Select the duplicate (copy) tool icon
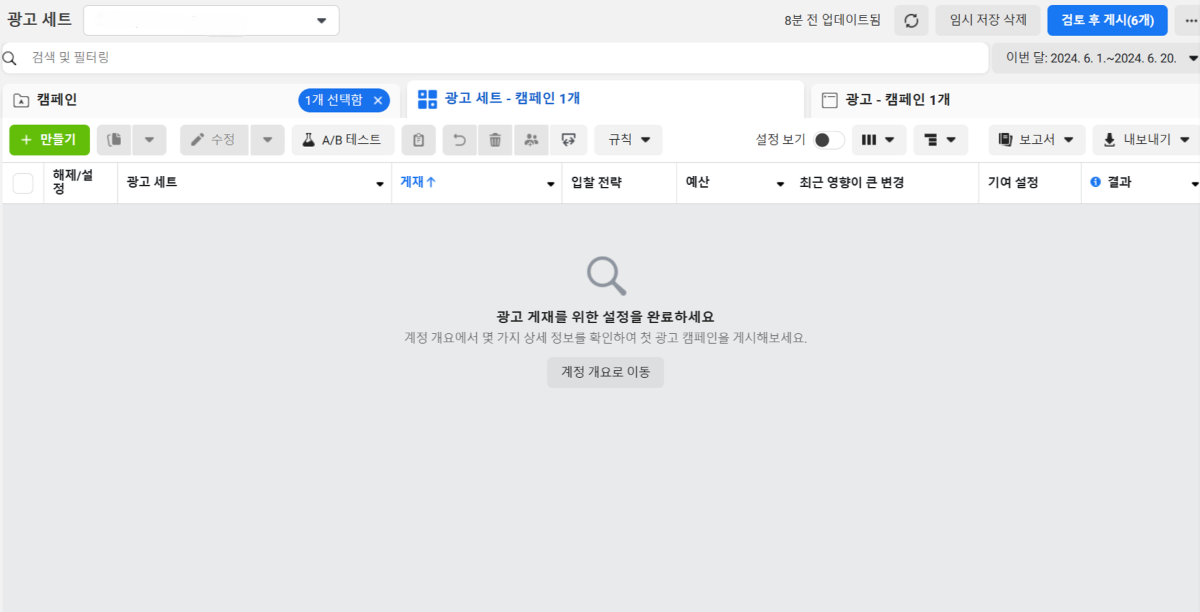 [113, 139]
